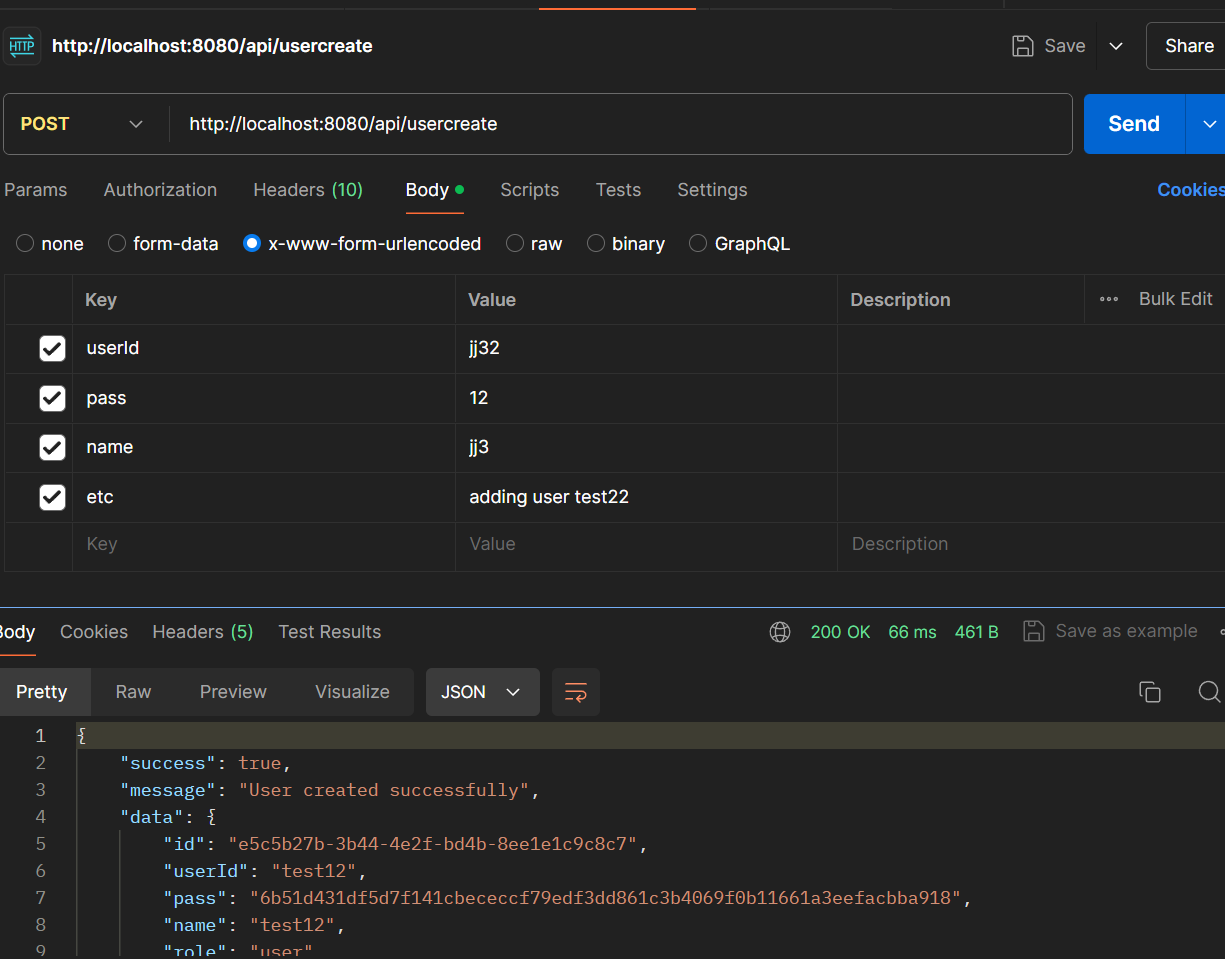Click the 66 ms response time
The height and width of the screenshot is (959, 1225).
pyautogui.click(x=912, y=632)
